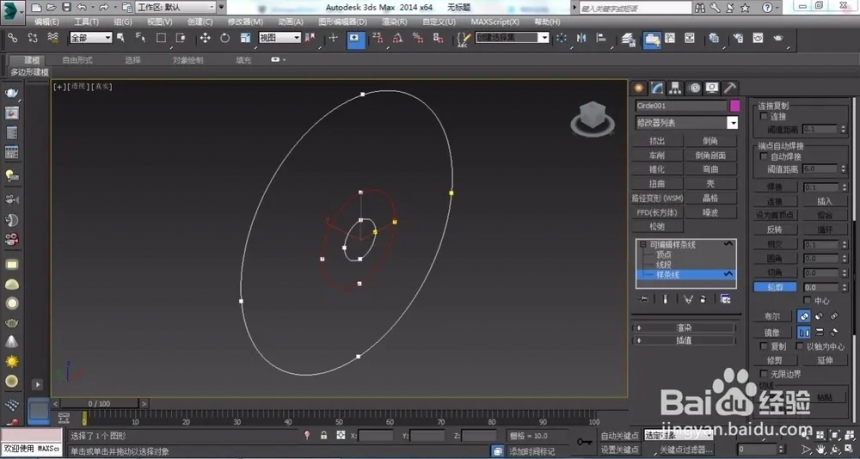
Task: Click the Circle001 magenta color swatch
Action: coord(734,105)
